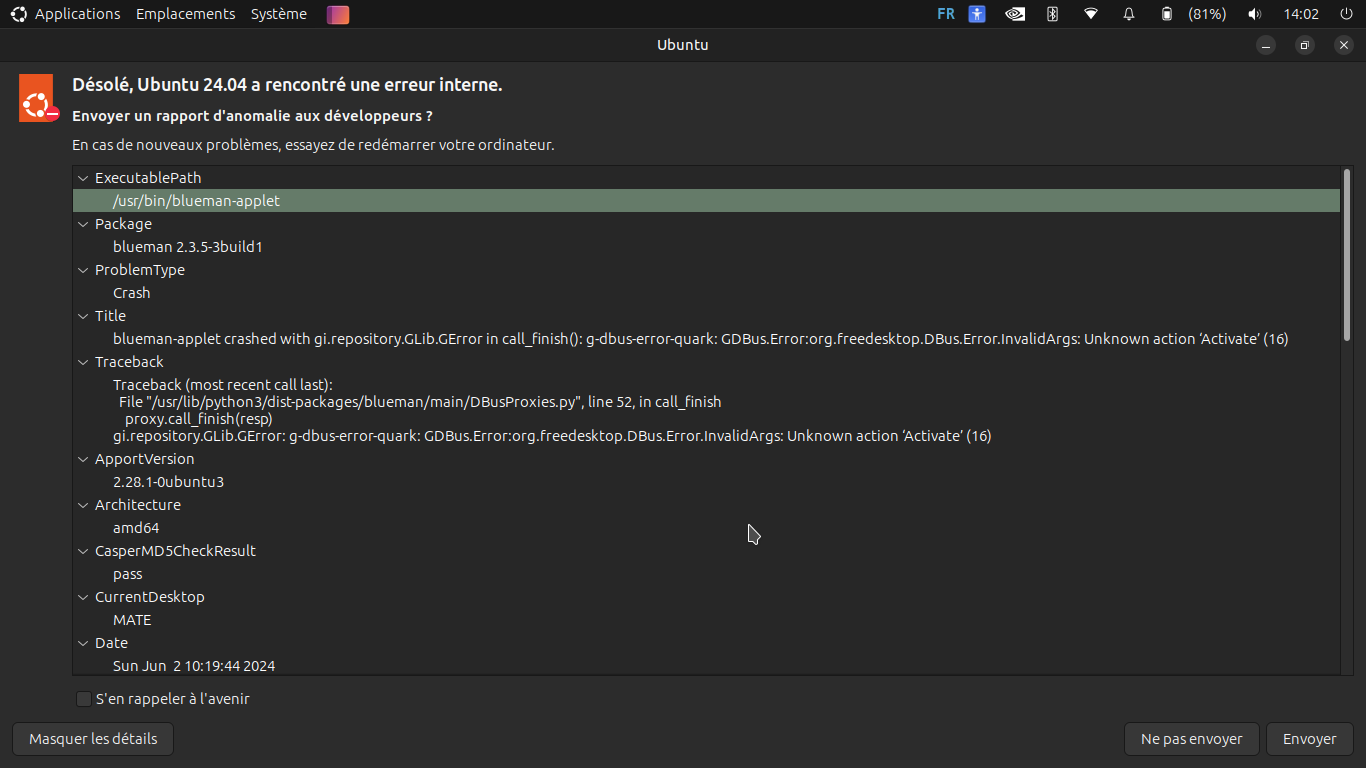This screenshot has width=1366, height=768.
Task: Collapse the Title entry
Action: point(83,316)
